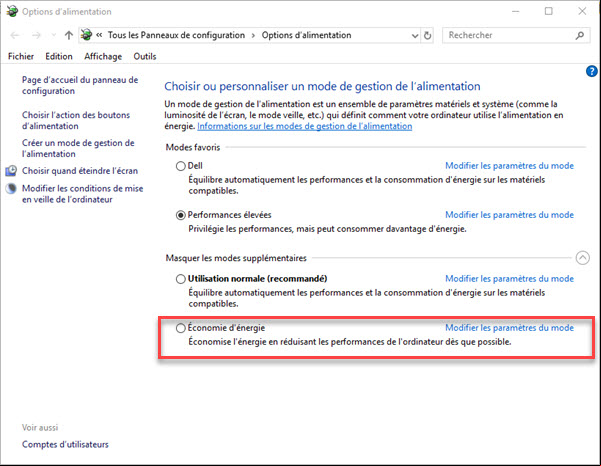Click the Voir aussi label

[x=40, y=428]
